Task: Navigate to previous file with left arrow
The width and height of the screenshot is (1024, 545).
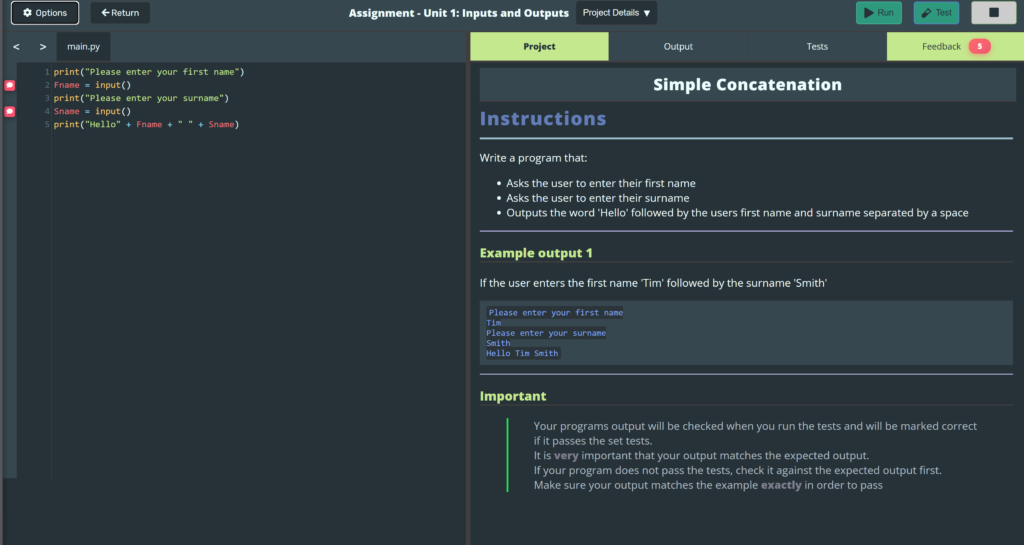Action: coord(16,47)
